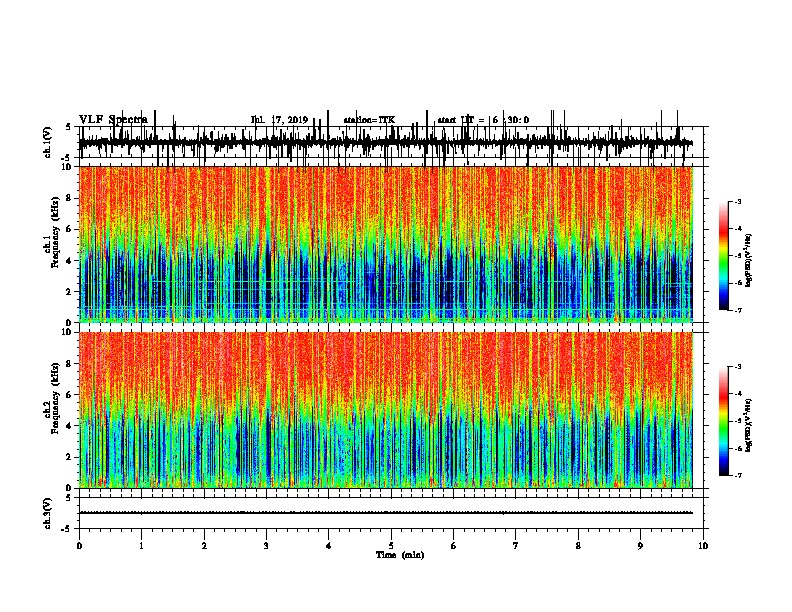This screenshot has width=792, height=612.
Task: Click the time-axis tick label "3"
Action: pyautogui.click(x=266, y=546)
